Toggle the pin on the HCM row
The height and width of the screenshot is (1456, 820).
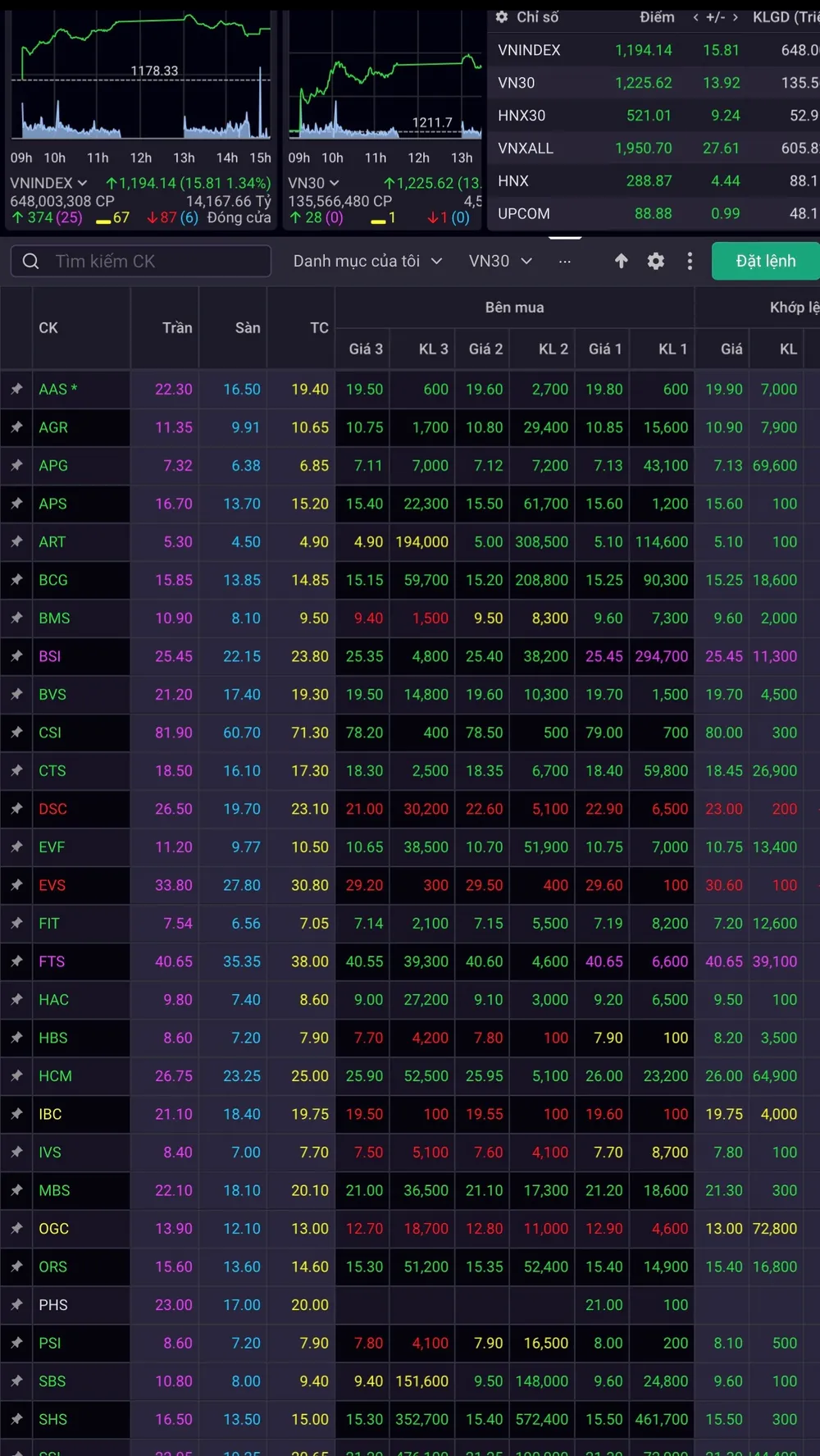click(16, 1075)
